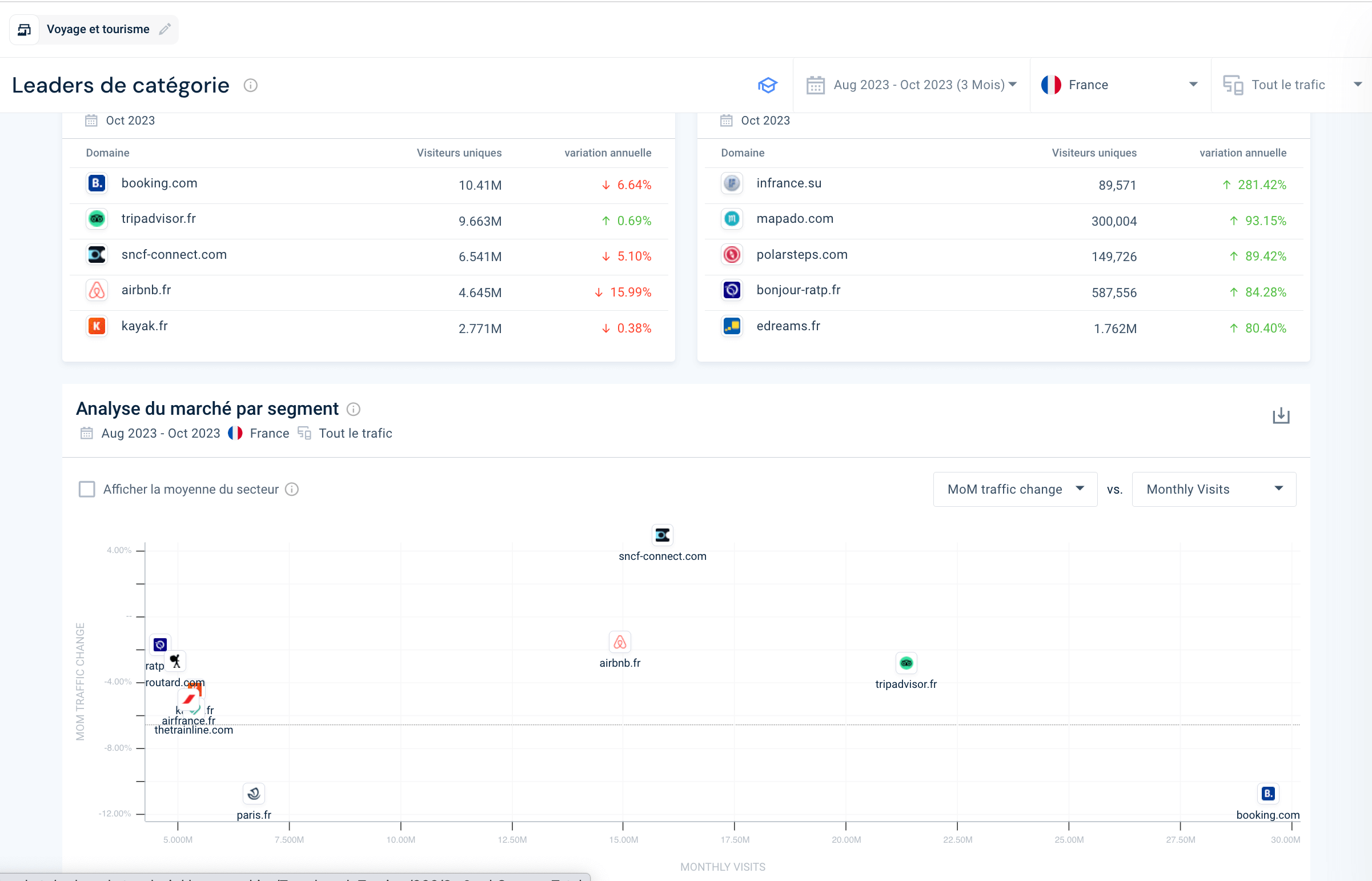Open the learning resources graduation cap icon

coord(768,85)
